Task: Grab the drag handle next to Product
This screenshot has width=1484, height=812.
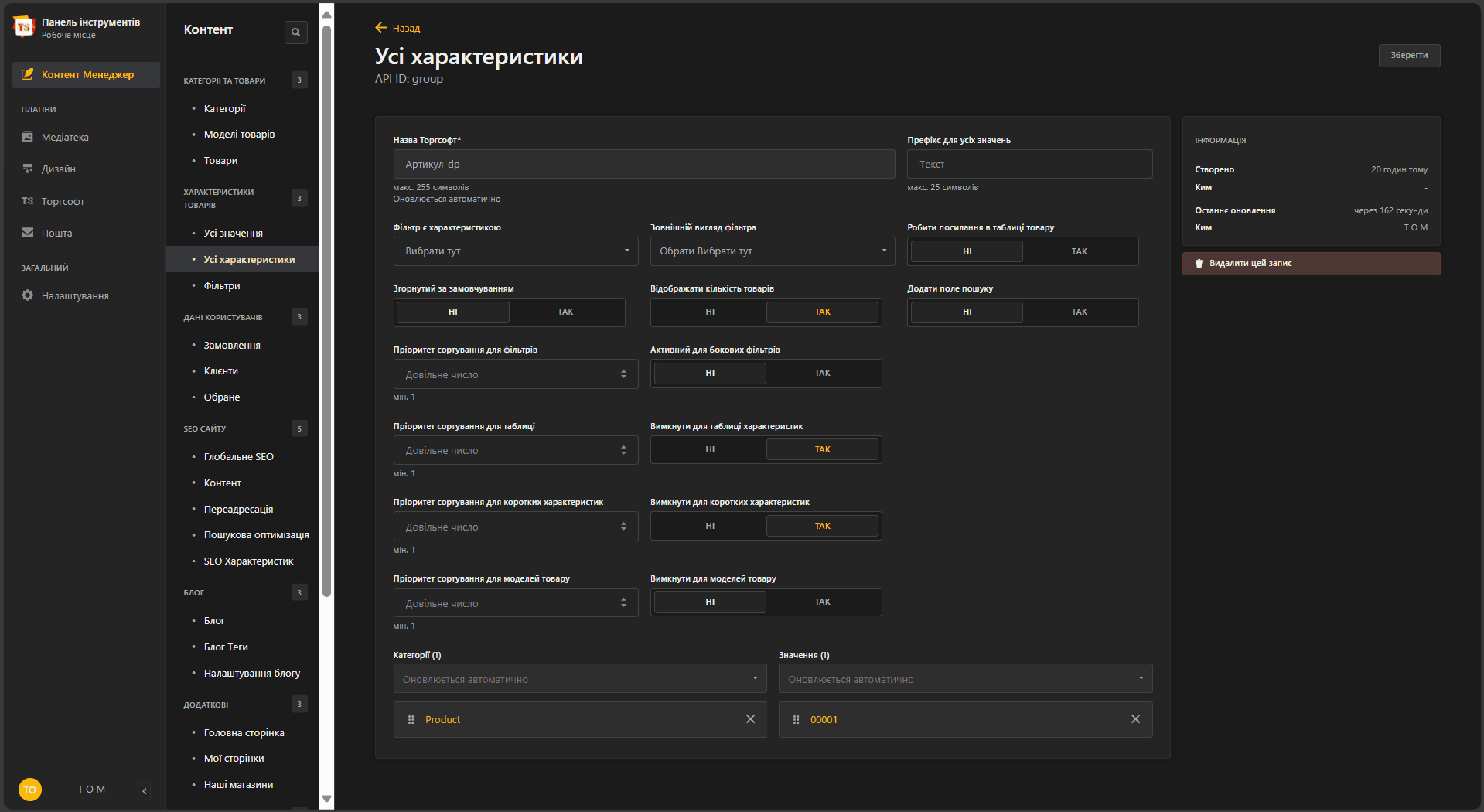Action: [411, 719]
